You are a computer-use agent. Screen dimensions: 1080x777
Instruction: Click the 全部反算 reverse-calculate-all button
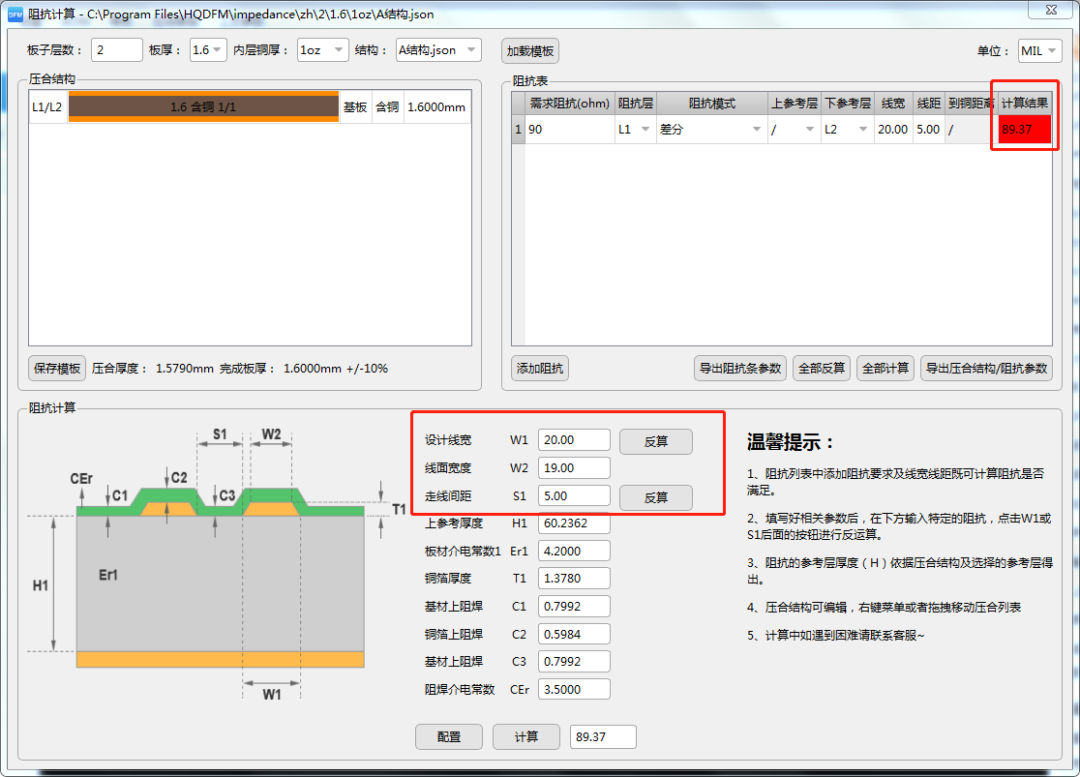(x=821, y=368)
